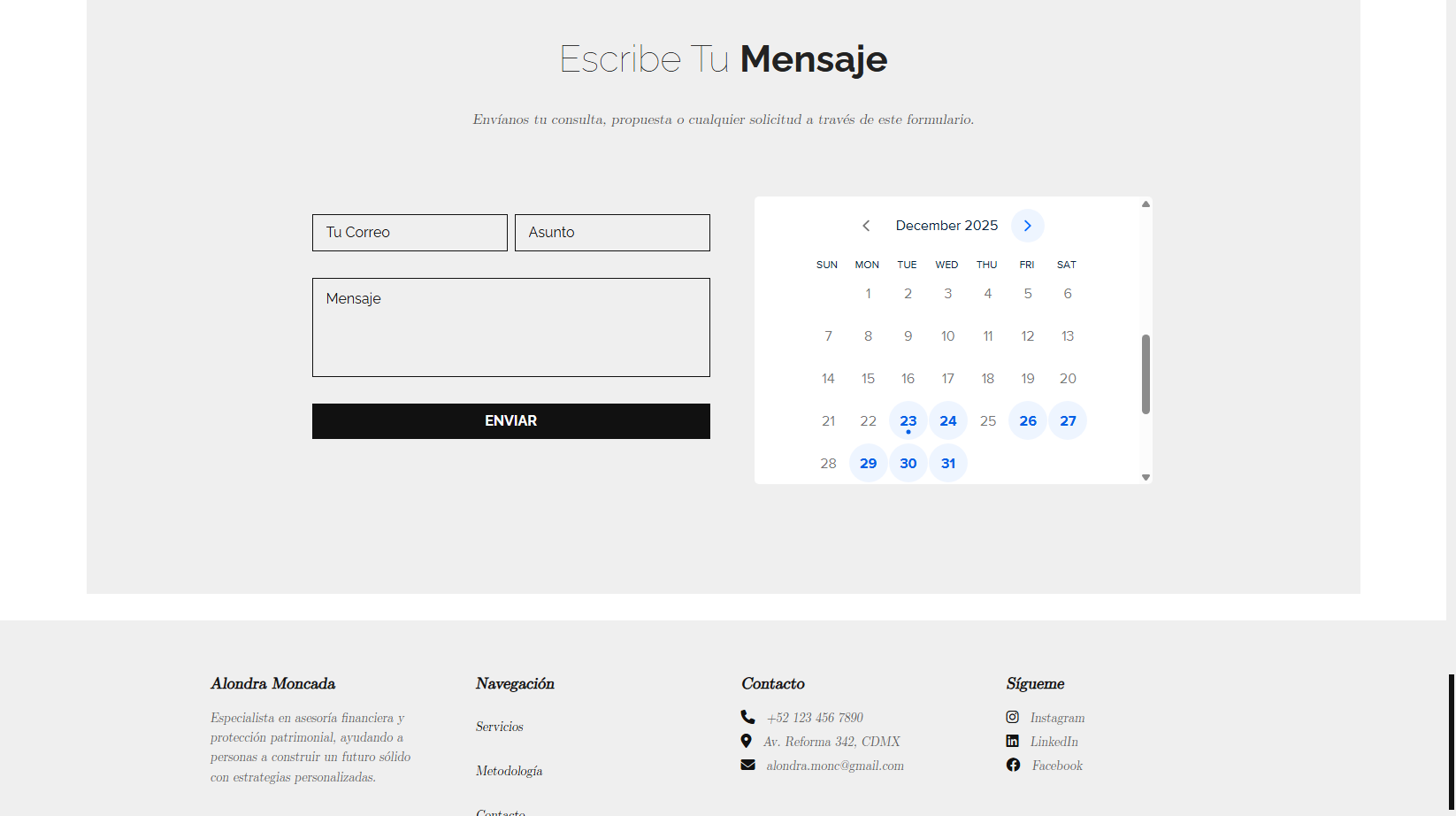Screen dimensions: 1456x816
Task: Click into the Asunto field
Action: (x=612, y=233)
